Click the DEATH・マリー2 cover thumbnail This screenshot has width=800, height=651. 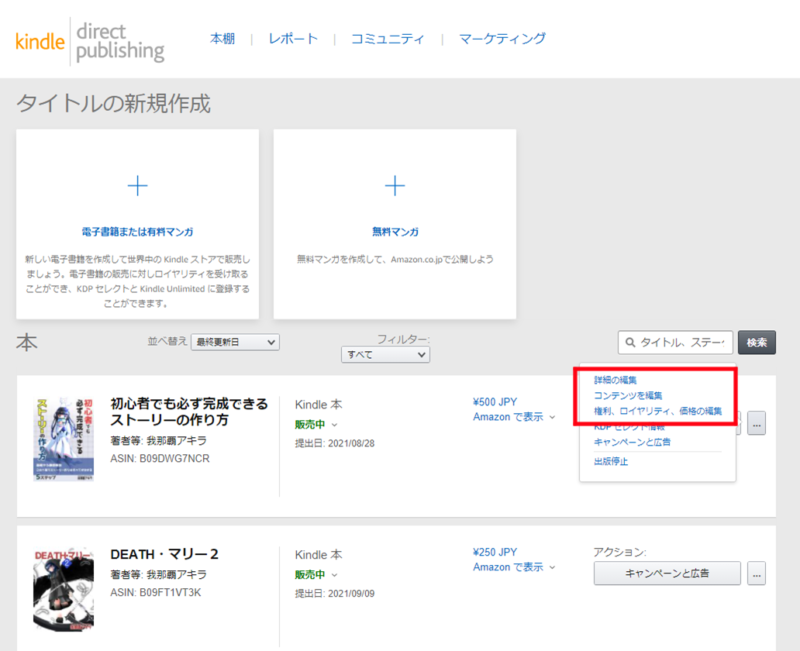(x=63, y=590)
